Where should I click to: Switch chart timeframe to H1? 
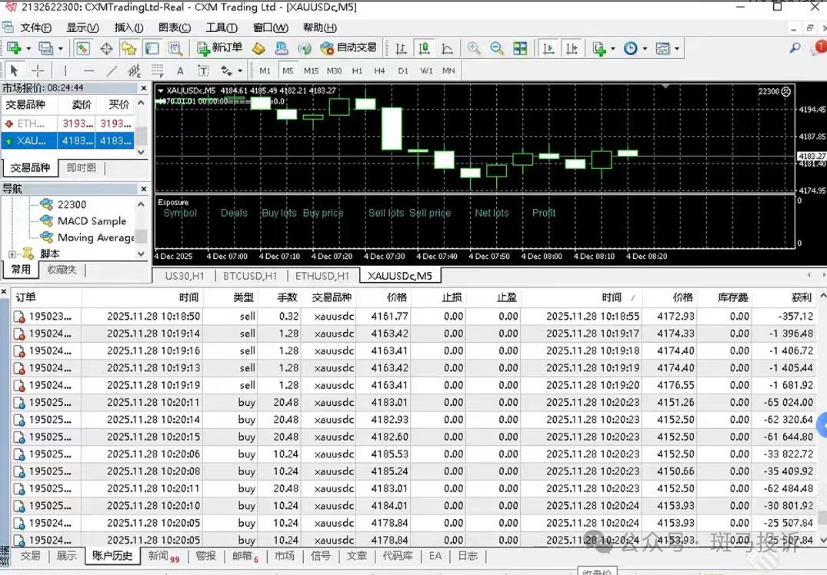357,71
